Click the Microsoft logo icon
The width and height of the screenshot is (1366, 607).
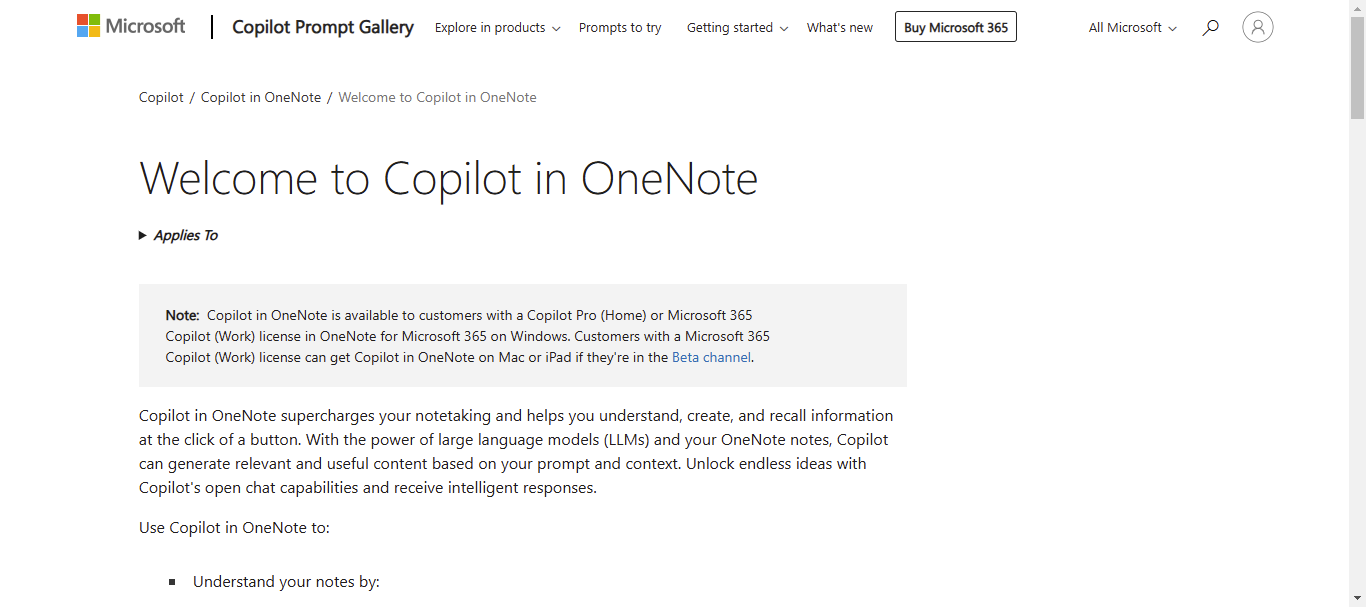pyautogui.click(x=89, y=26)
